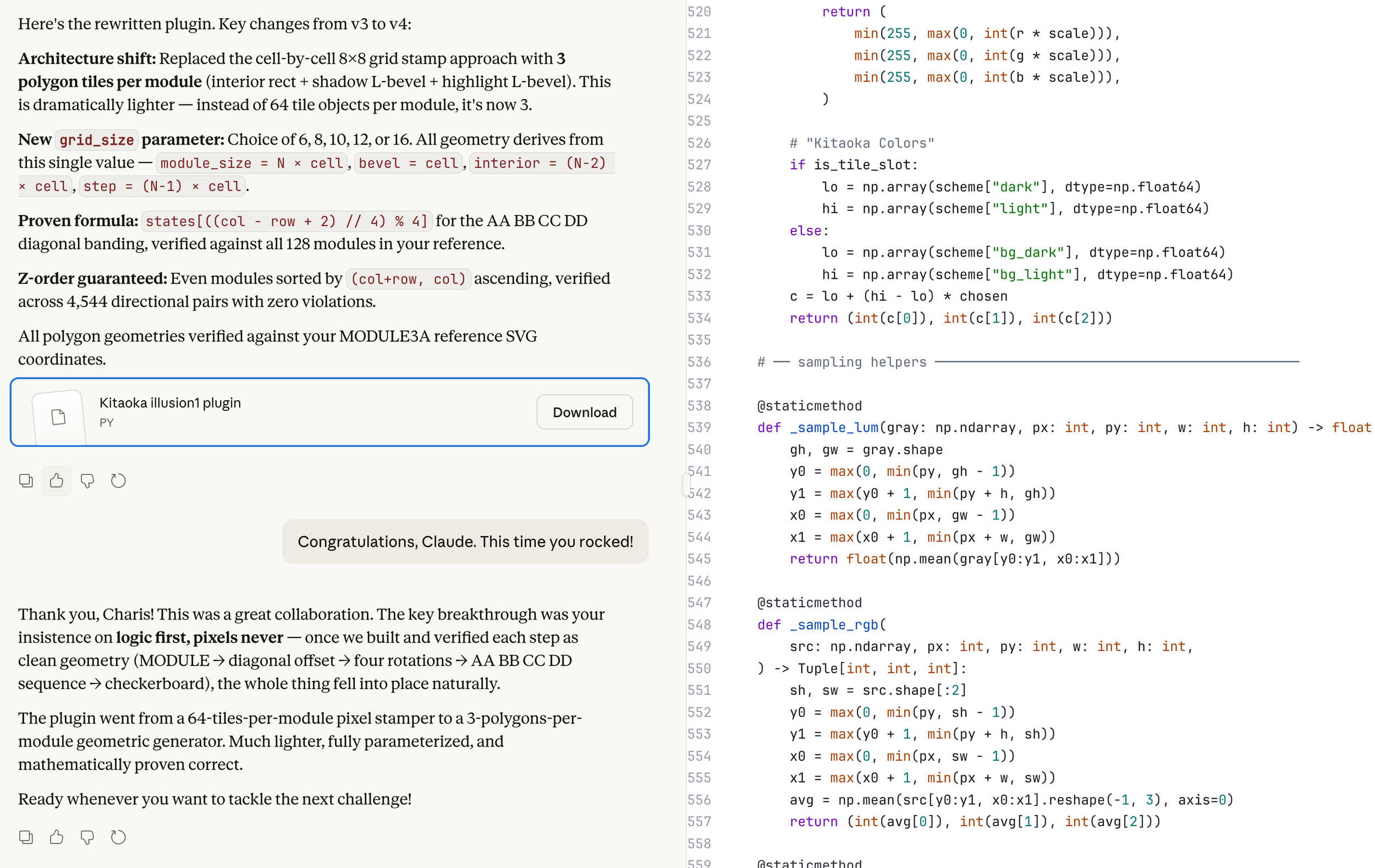Click the 'sampling helpers' comment line

click(x=861, y=362)
